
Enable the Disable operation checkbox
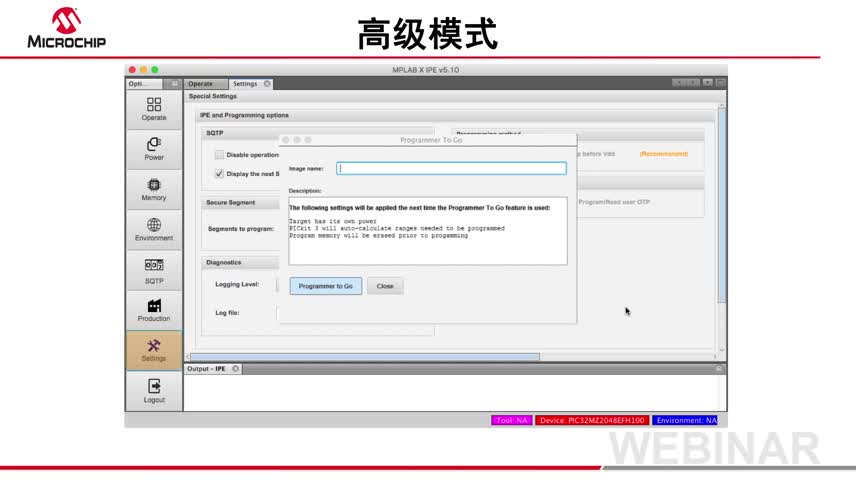(x=219, y=155)
